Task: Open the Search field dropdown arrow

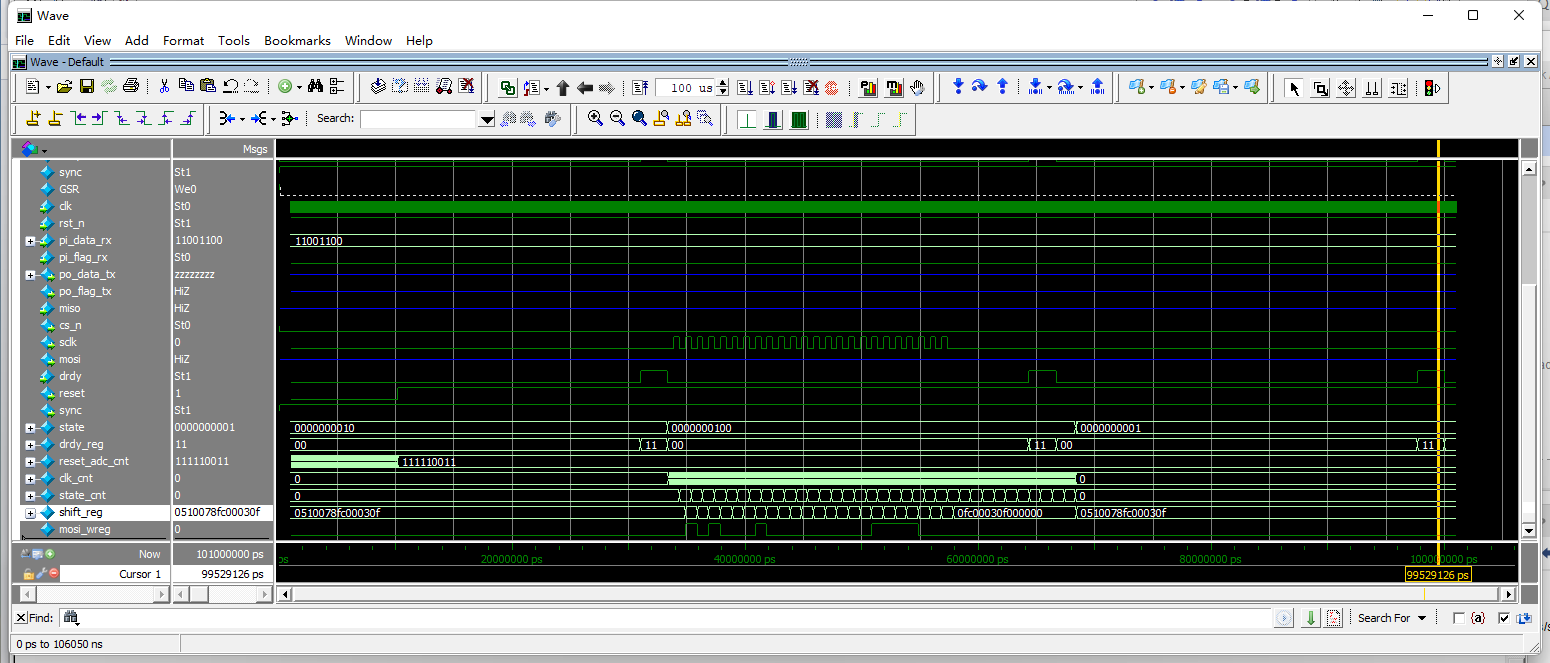Action: pyautogui.click(x=487, y=119)
